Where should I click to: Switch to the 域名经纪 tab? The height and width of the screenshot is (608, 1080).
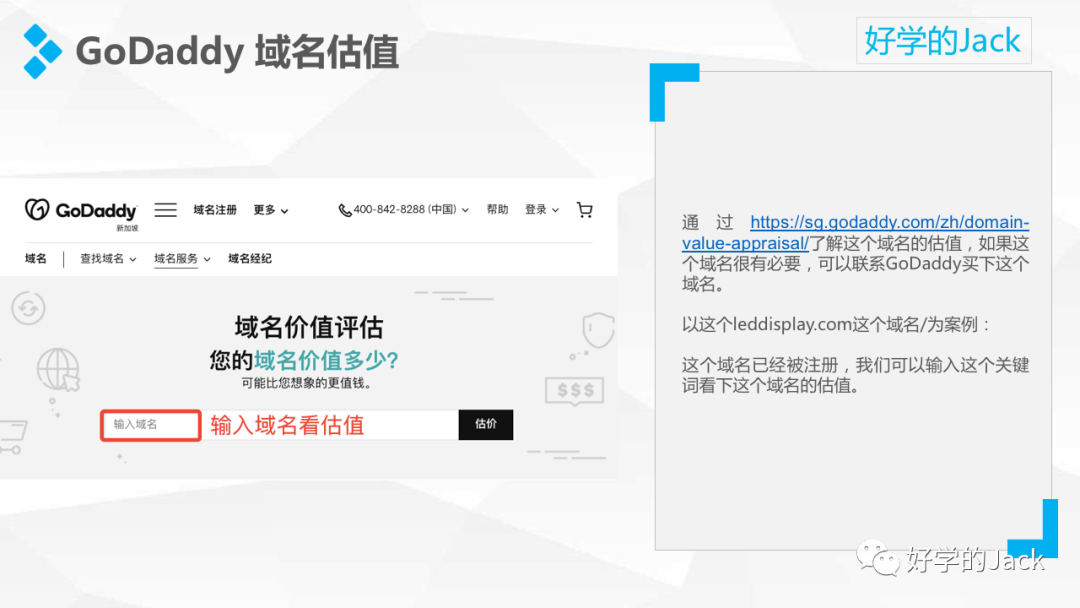coord(249,258)
